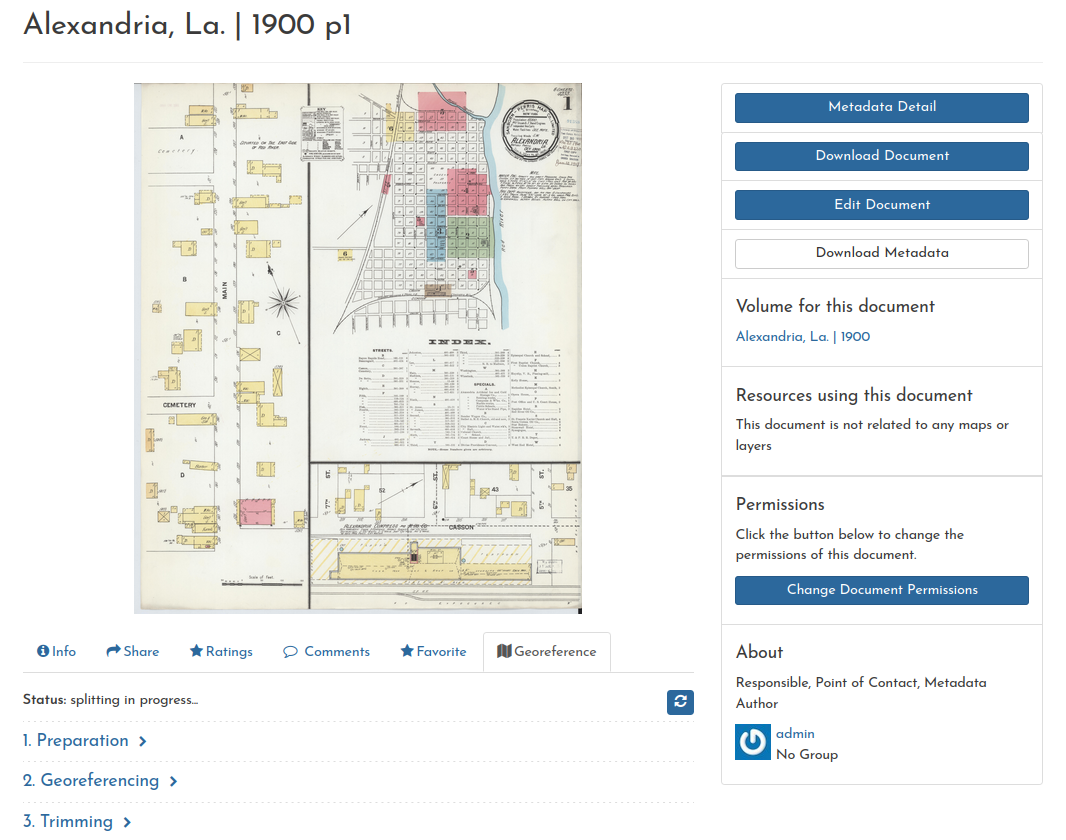1066x840 pixels.
Task: Click Change Document Permissions
Action: (881, 590)
